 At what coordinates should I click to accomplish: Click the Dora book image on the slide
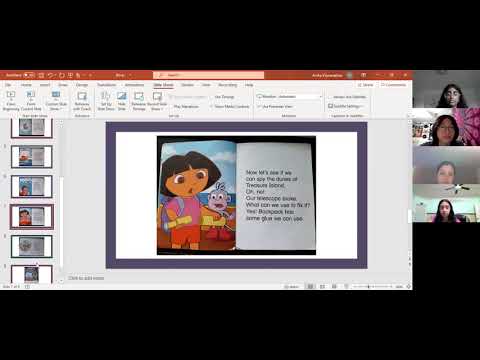[236, 195]
